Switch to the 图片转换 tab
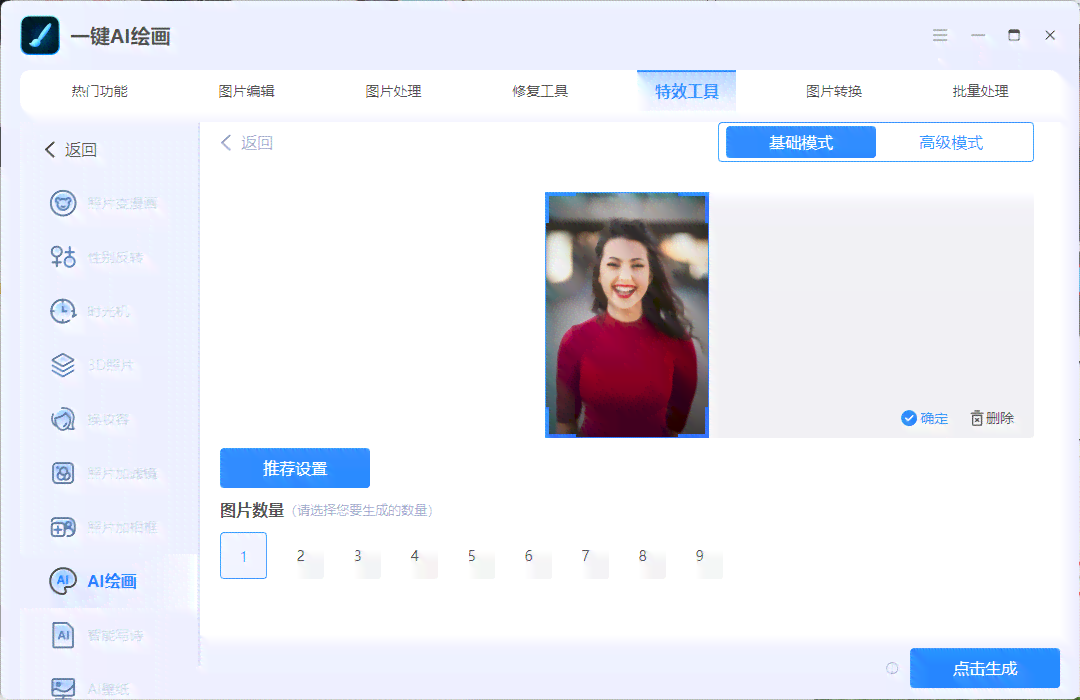 tap(834, 91)
